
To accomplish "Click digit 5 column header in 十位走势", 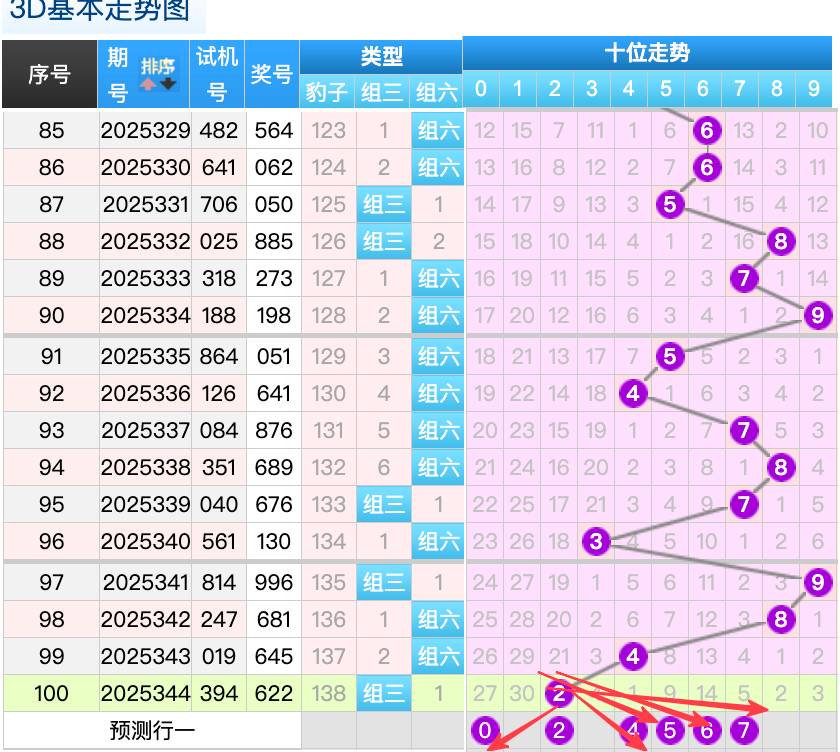I will click(666, 89).
